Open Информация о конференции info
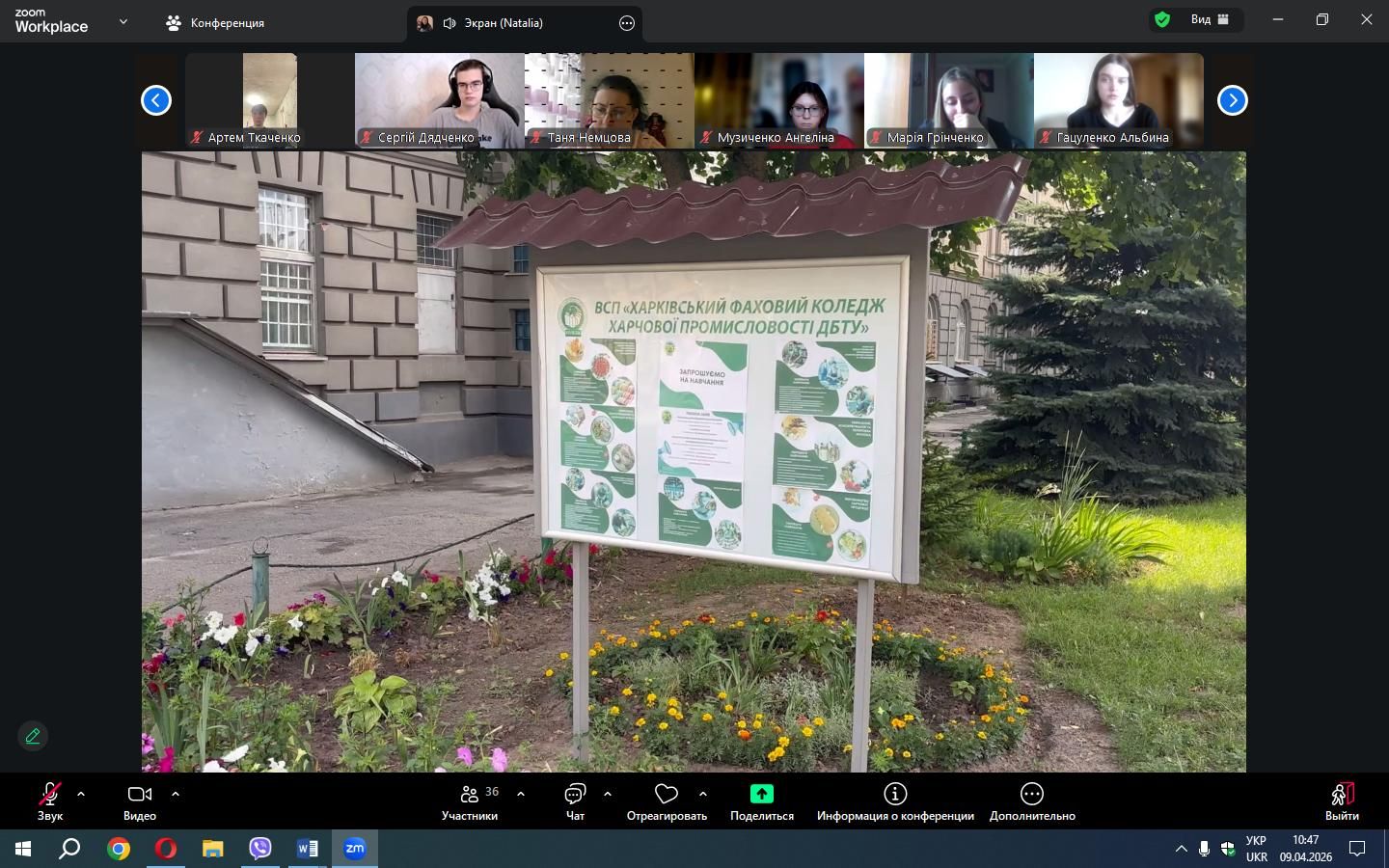 tap(895, 800)
